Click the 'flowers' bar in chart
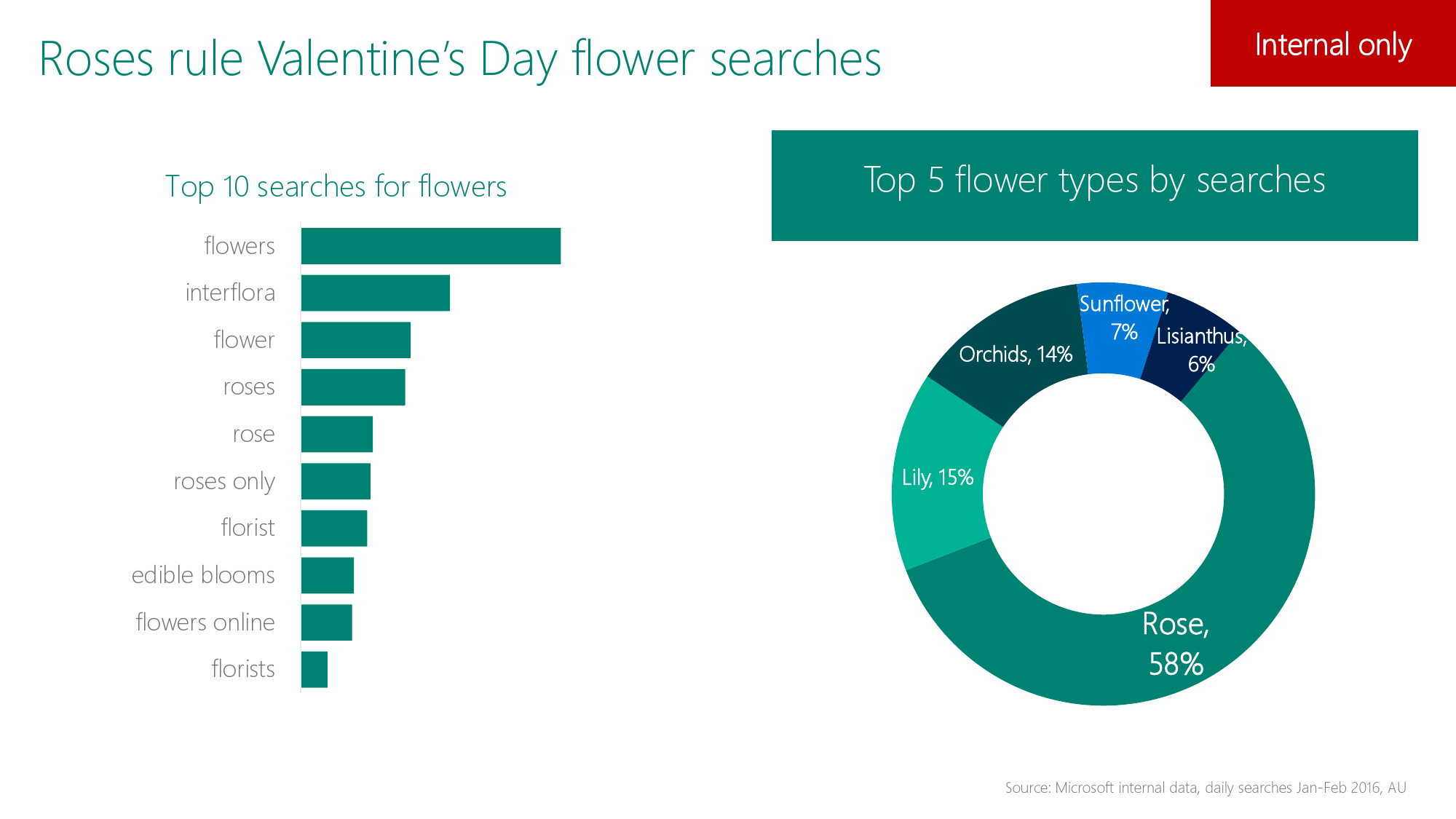 (x=431, y=246)
